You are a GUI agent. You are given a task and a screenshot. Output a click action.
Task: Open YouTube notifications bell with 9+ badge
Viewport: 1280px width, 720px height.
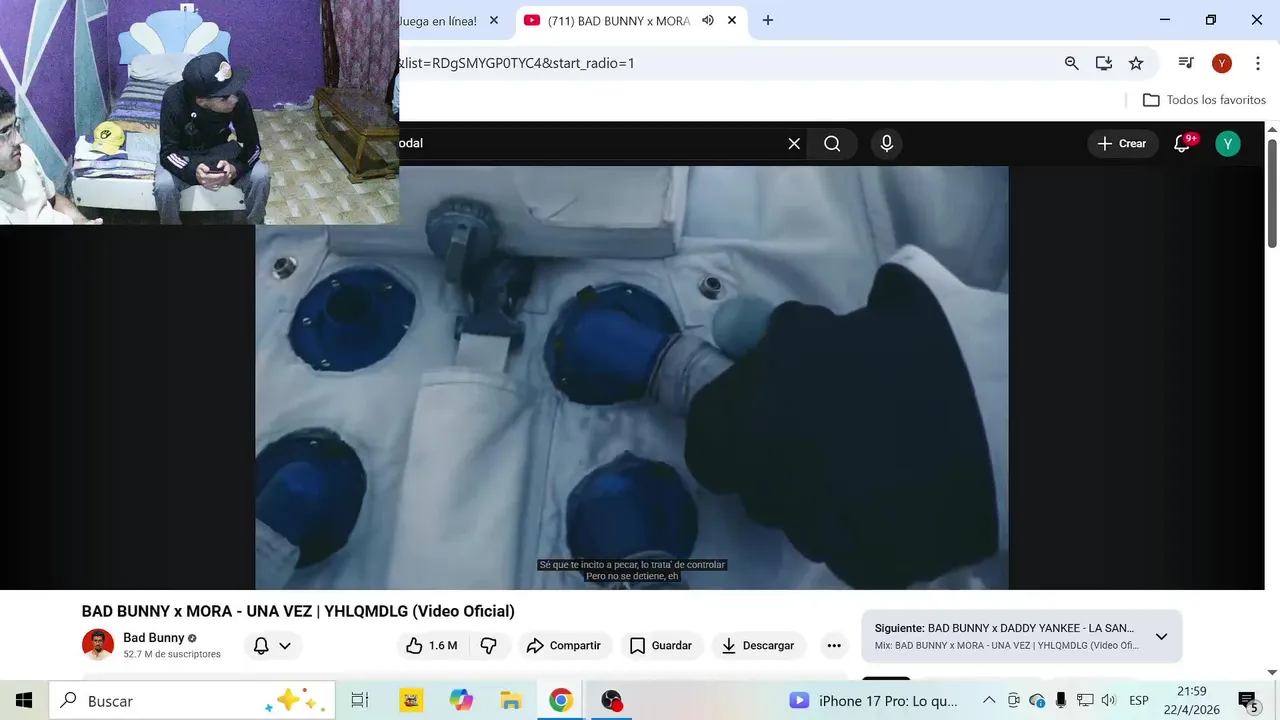(x=1182, y=144)
